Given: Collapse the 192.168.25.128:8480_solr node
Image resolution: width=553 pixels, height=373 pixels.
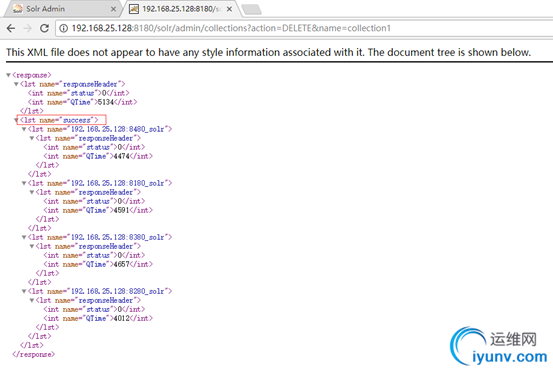Looking at the screenshot, I should point(24,129).
